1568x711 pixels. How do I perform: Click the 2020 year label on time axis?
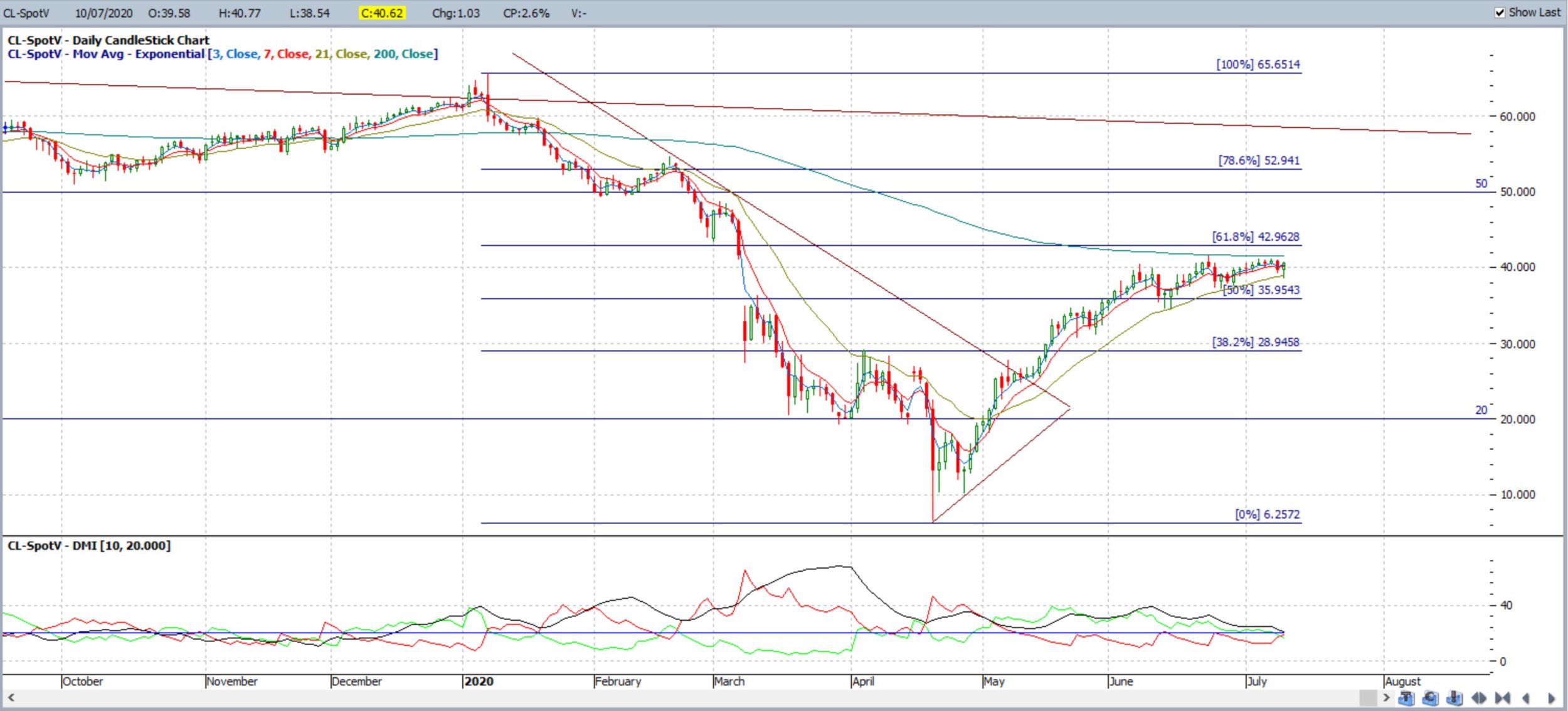pos(479,682)
